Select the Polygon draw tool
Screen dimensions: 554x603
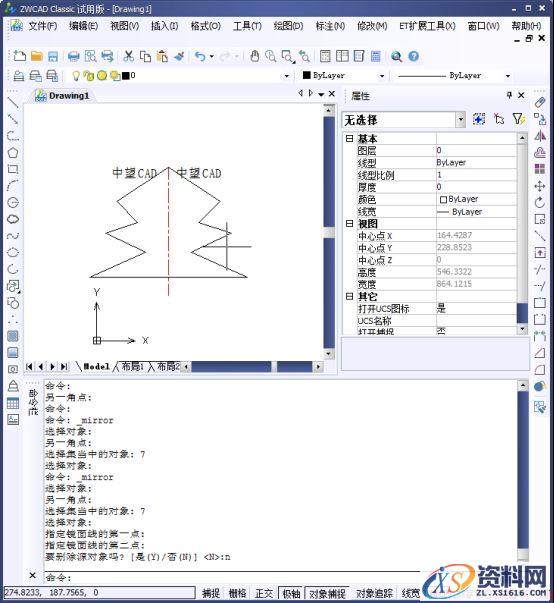(13, 153)
